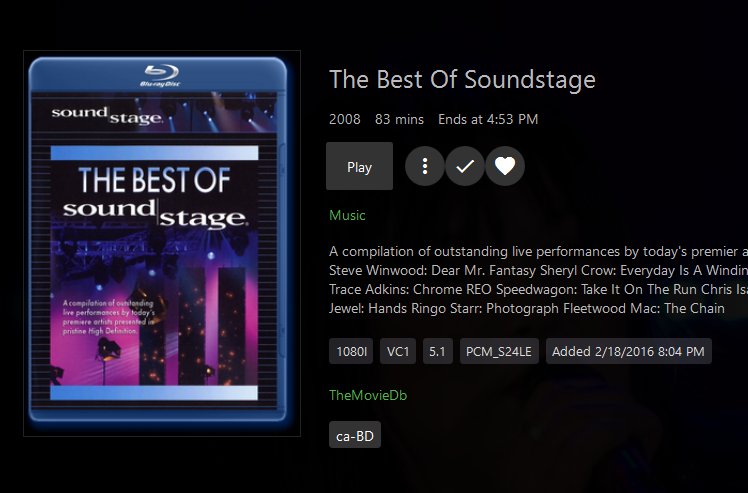Toggle the heart favorite icon
748x493 pixels.
[x=505, y=167]
